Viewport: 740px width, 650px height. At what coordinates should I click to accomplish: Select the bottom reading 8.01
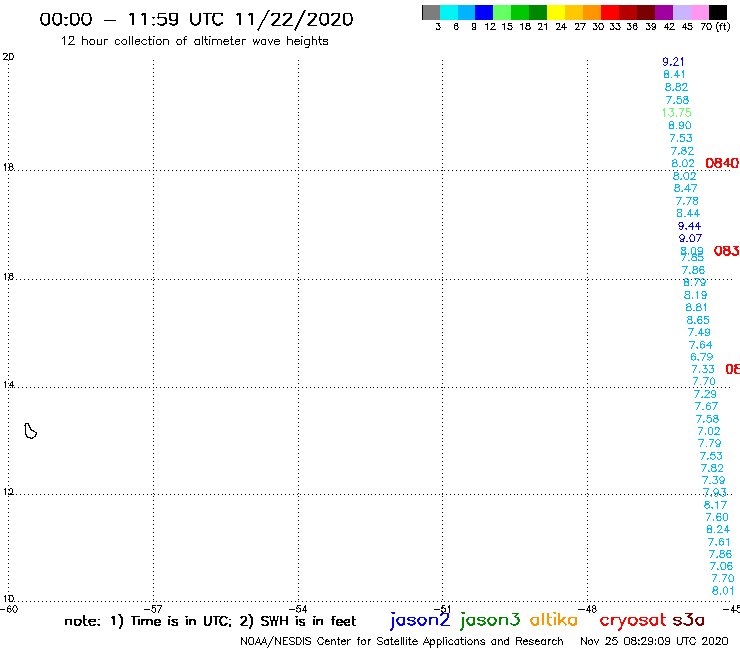[723, 591]
